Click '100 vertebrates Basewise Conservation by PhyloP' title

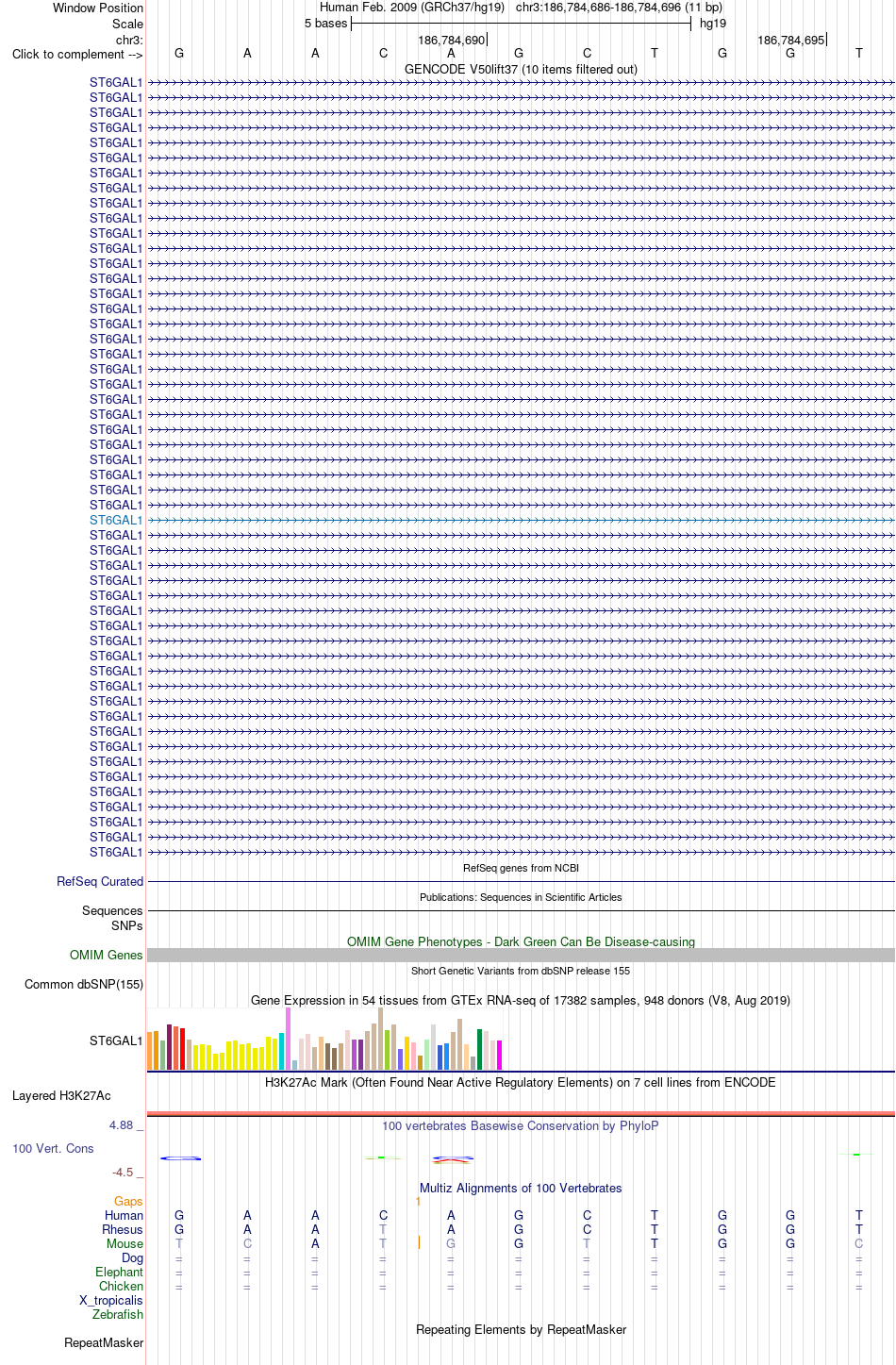[521, 1125]
